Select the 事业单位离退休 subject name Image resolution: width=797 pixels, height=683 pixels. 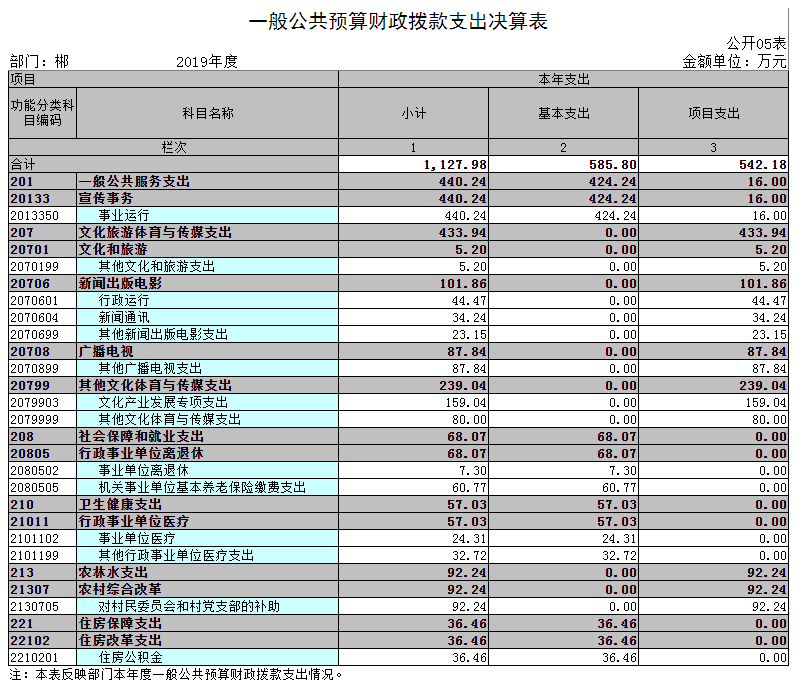(143, 471)
